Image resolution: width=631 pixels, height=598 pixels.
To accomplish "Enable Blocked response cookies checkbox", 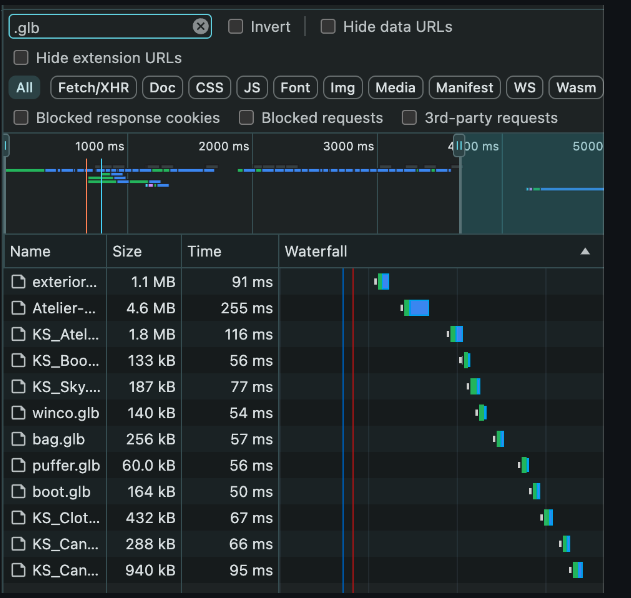I will pyautogui.click(x=22, y=118).
